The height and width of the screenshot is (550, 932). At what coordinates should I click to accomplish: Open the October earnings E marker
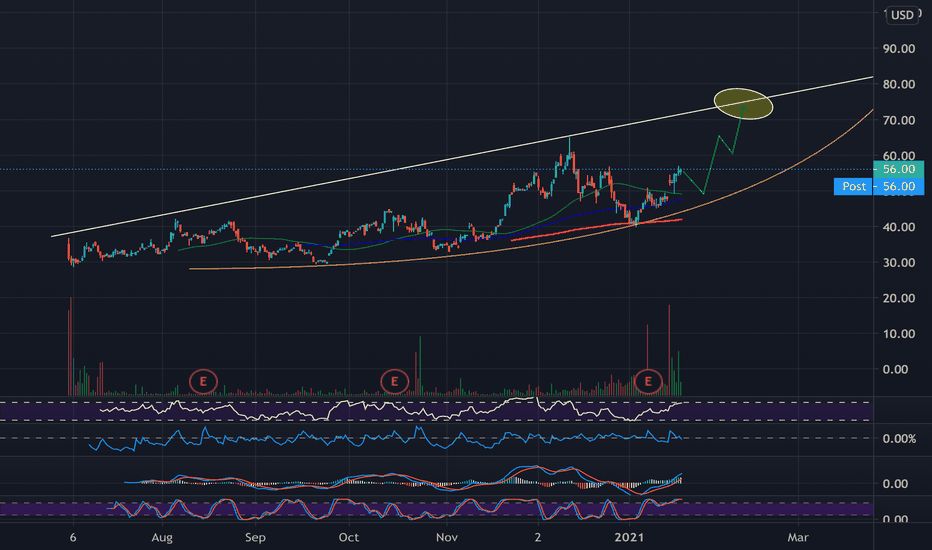click(394, 381)
